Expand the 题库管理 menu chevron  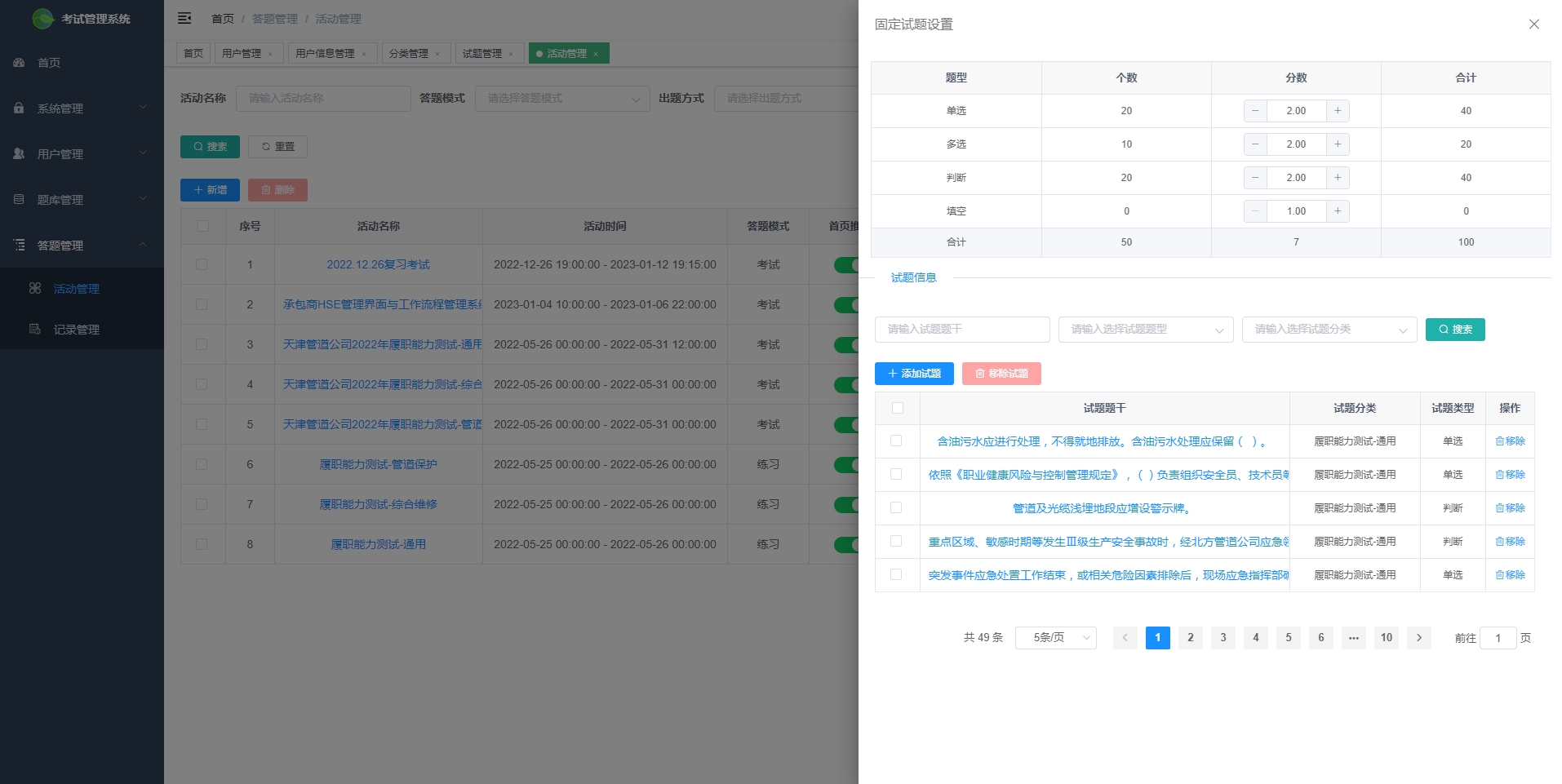[143, 199]
